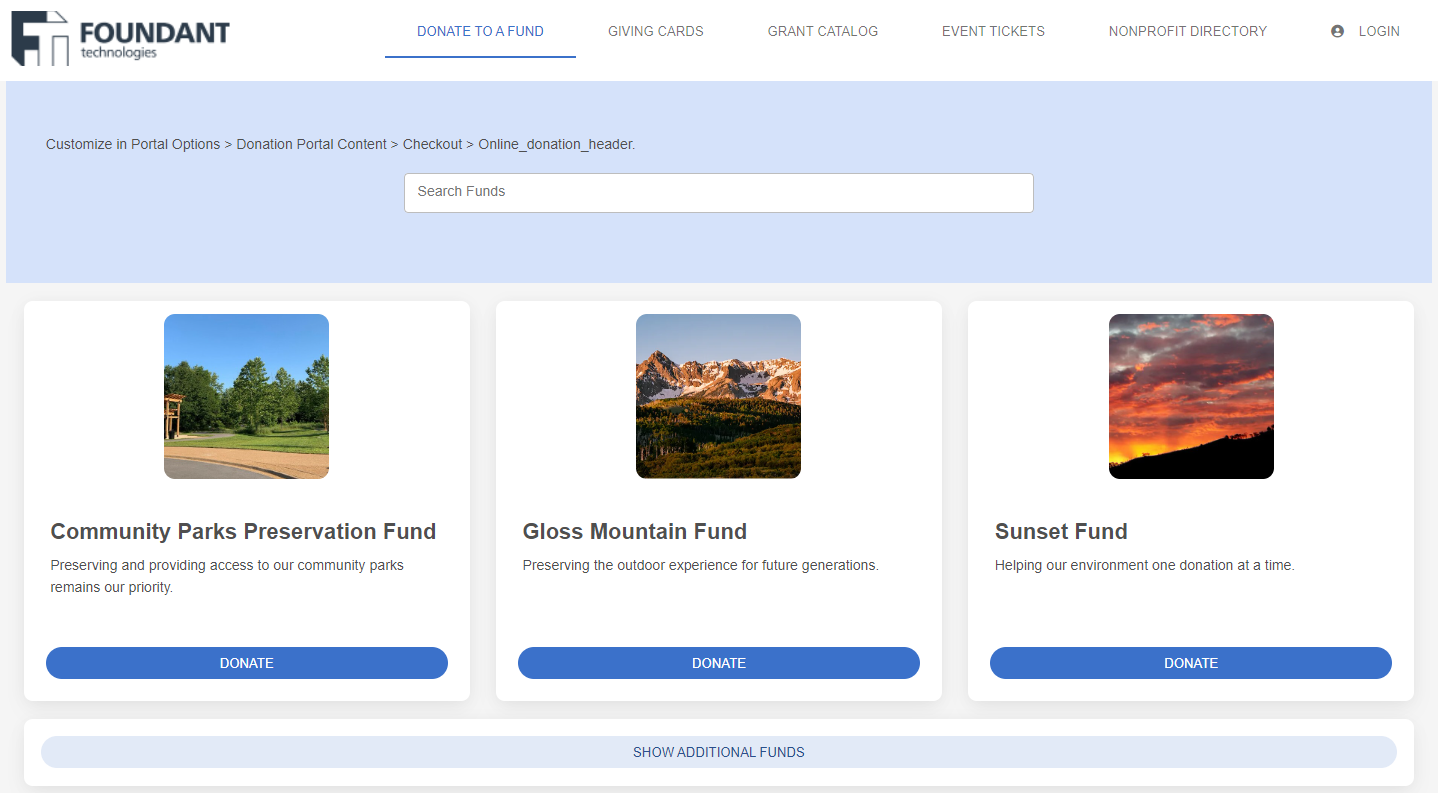Click the person icon next to LOGIN
1438x793 pixels.
point(1337,31)
